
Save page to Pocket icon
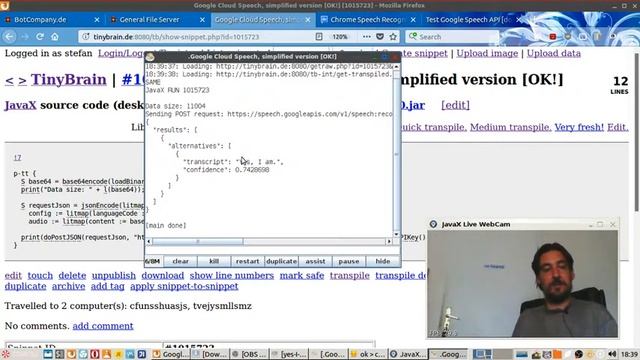coord(380,37)
